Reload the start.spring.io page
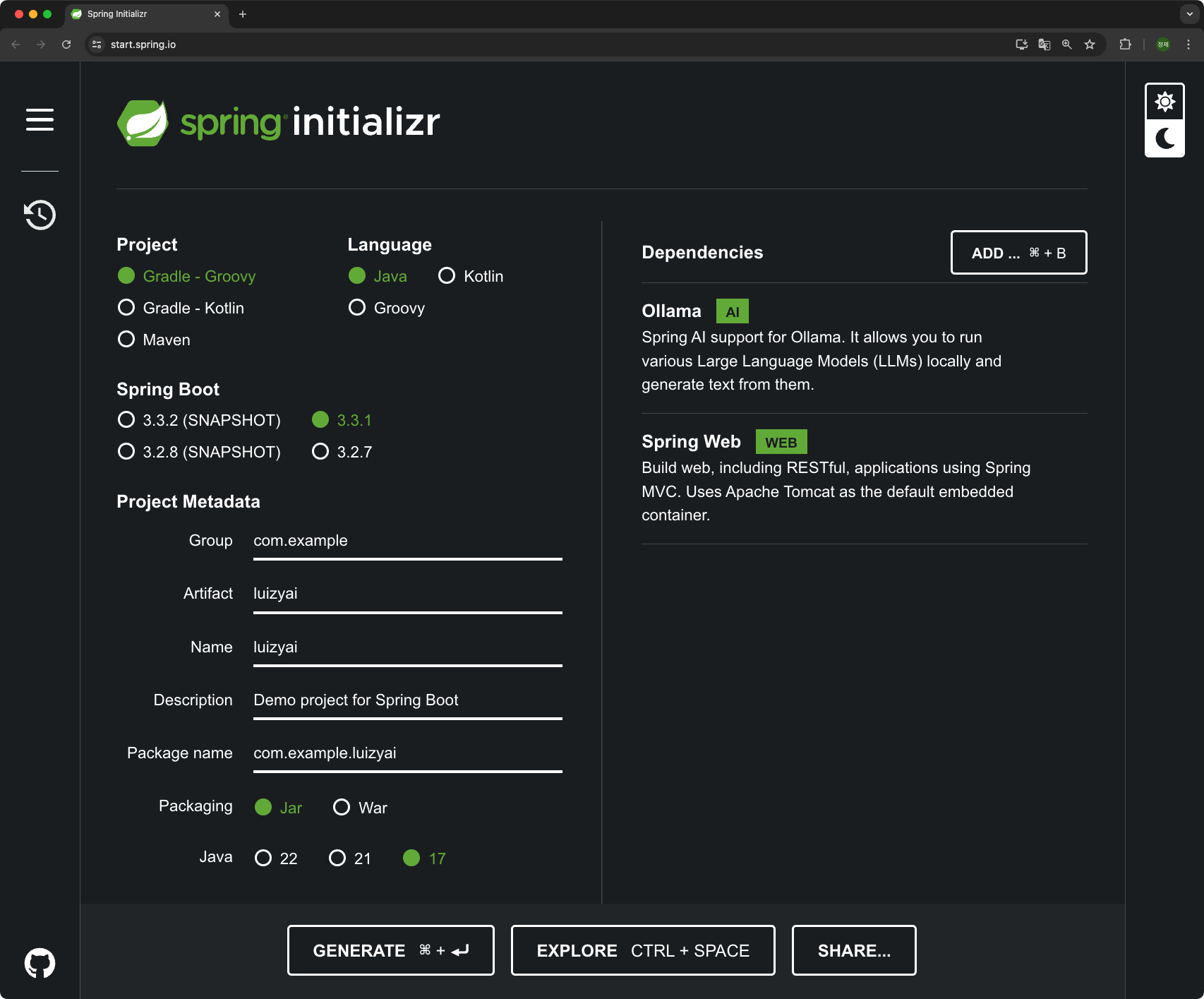This screenshot has height=999, width=1204. [66, 44]
